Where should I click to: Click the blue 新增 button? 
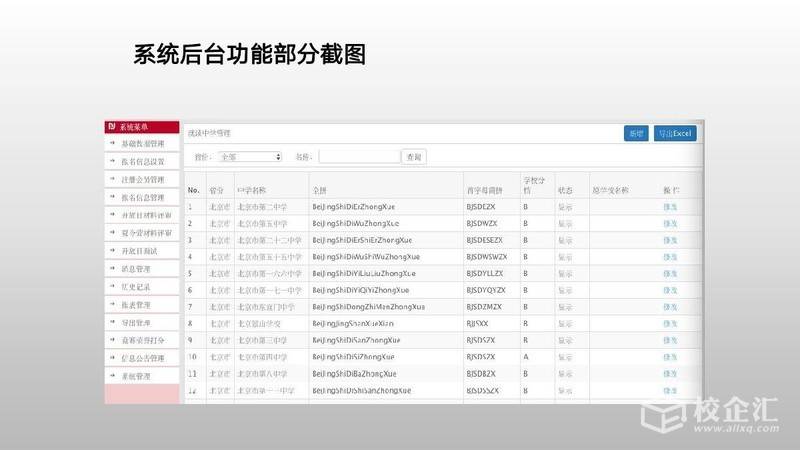tap(636, 134)
